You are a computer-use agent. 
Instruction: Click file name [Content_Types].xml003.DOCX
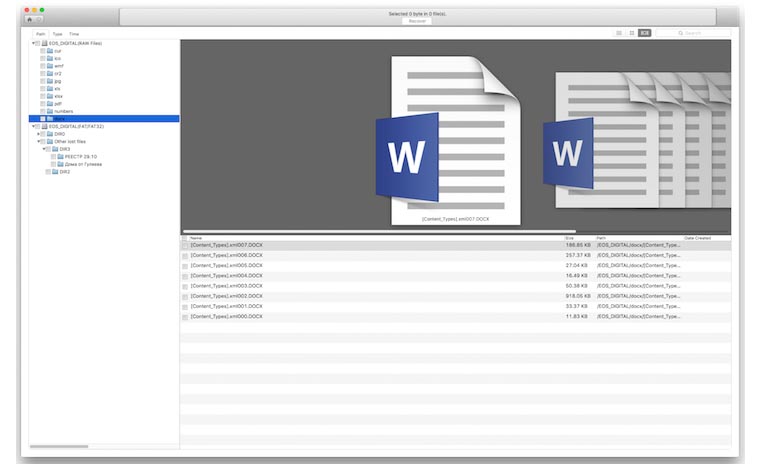click(x=226, y=286)
